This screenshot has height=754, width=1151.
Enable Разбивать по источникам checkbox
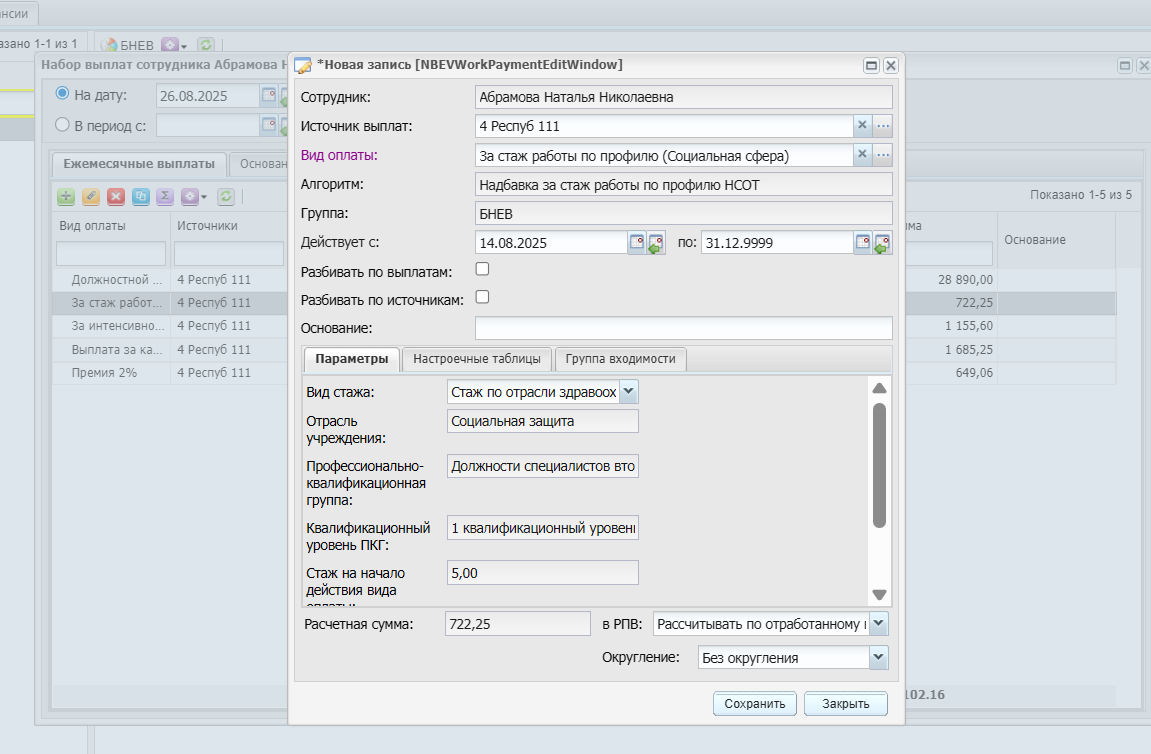pos(482,297)
